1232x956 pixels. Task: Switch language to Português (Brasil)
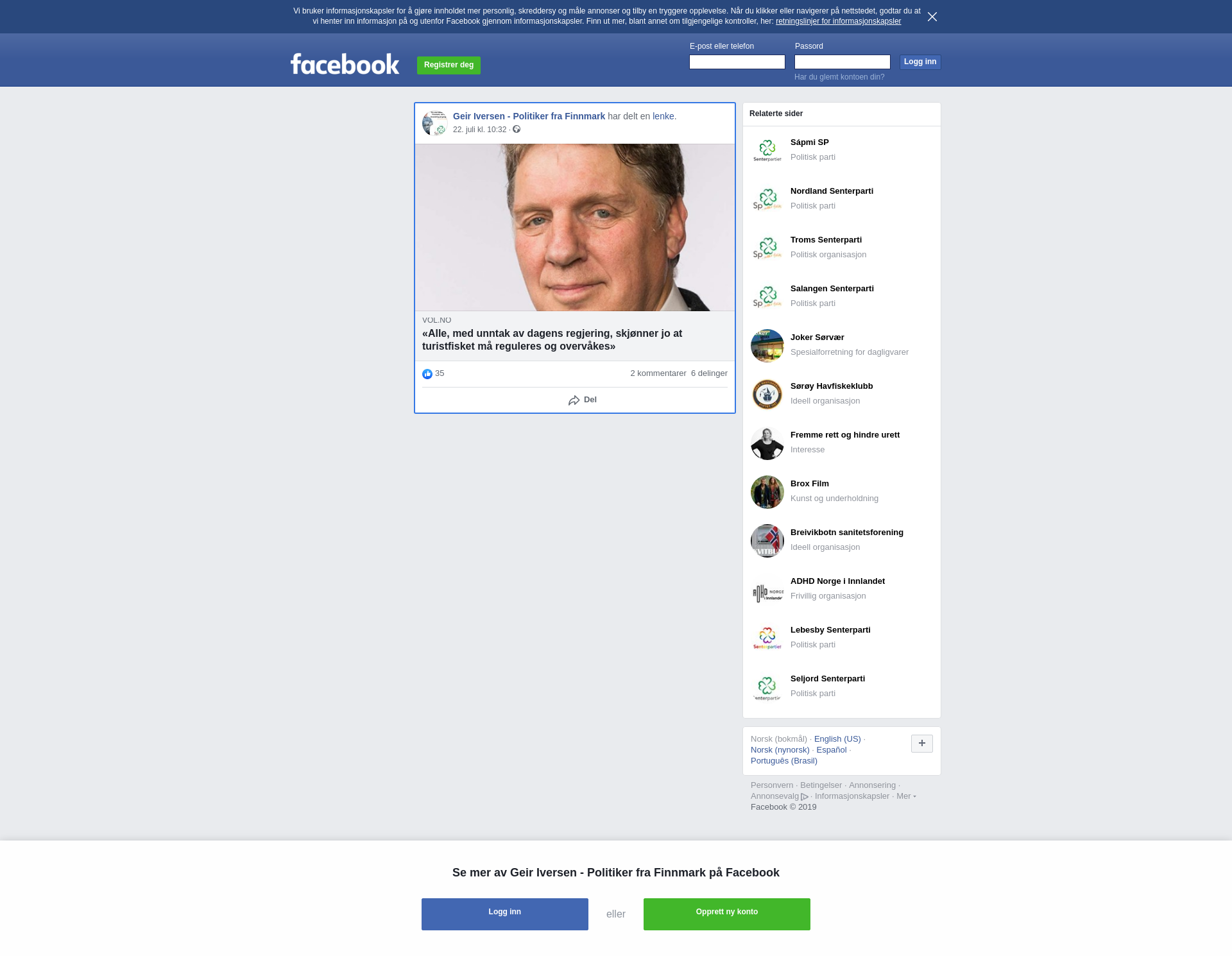click(x=783, y=761)
